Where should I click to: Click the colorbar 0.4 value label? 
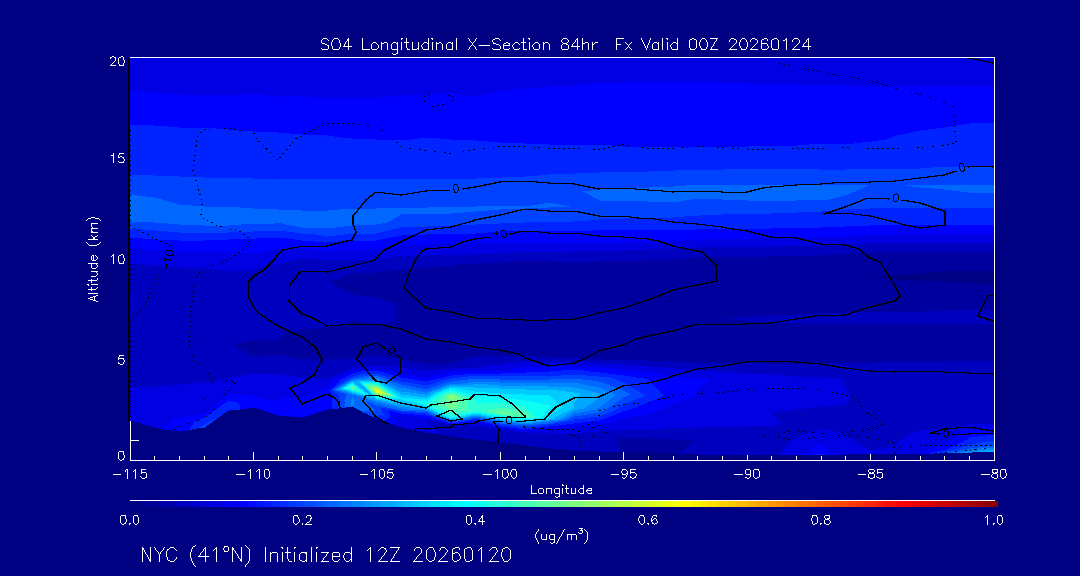click(x=475, y=520)
